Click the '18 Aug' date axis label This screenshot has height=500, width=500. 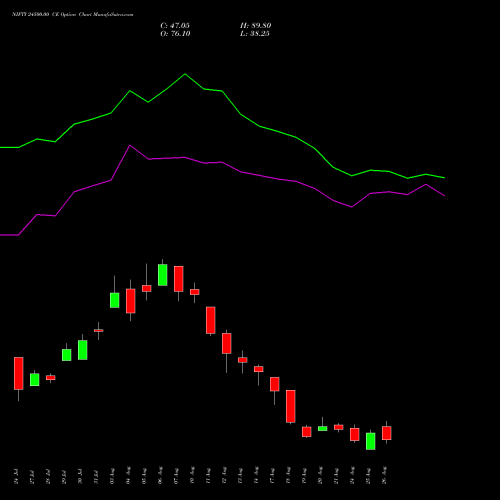pyautogui.click(x=288, y=476)
